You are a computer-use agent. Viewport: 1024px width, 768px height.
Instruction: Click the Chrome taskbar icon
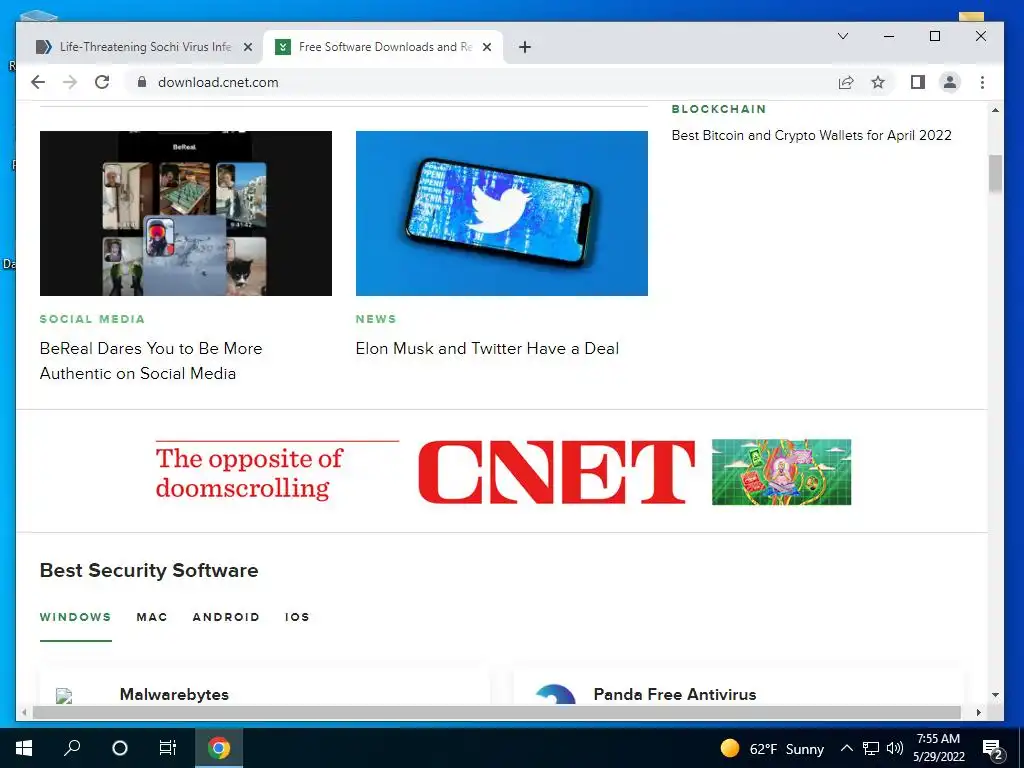219,748
